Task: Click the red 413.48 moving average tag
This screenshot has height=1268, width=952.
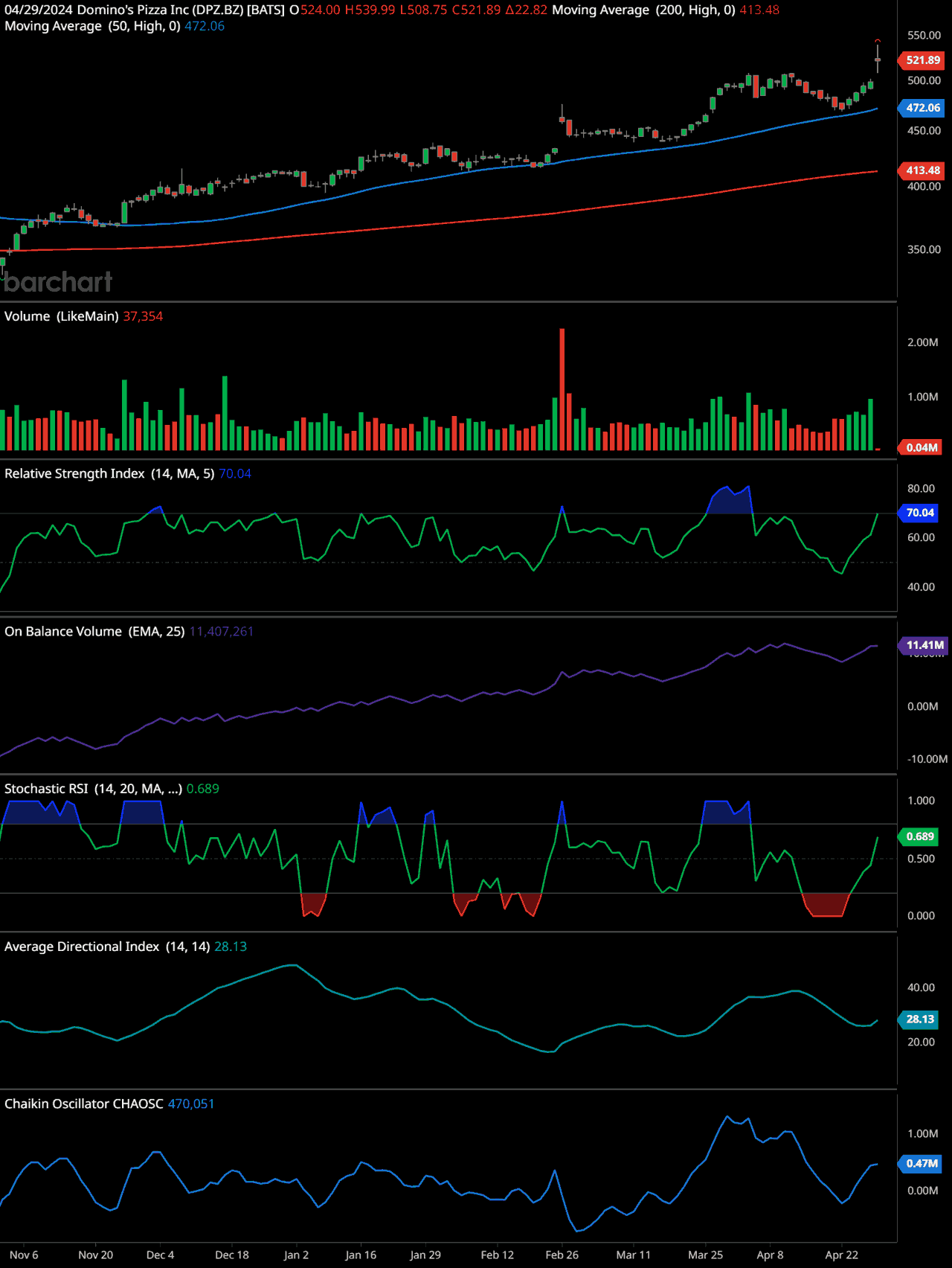Action: point(923,170)
